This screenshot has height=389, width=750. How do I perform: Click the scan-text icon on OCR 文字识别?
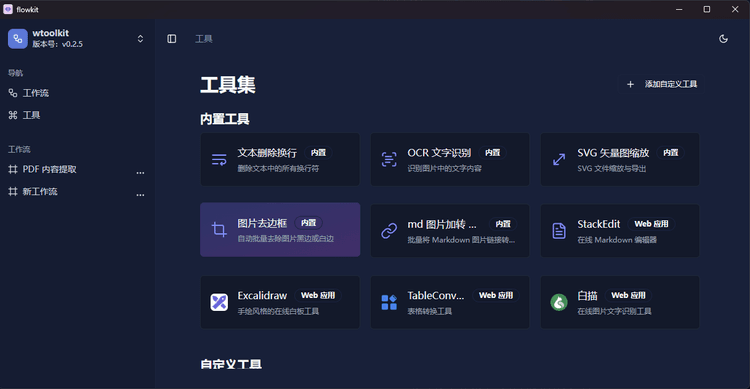[x=389, y=159]
